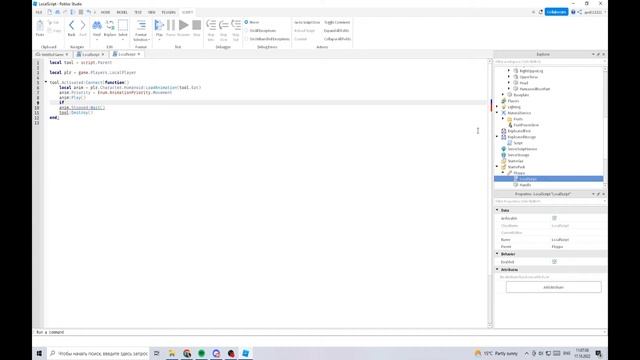Close the Explorer panel

(604, 54)
